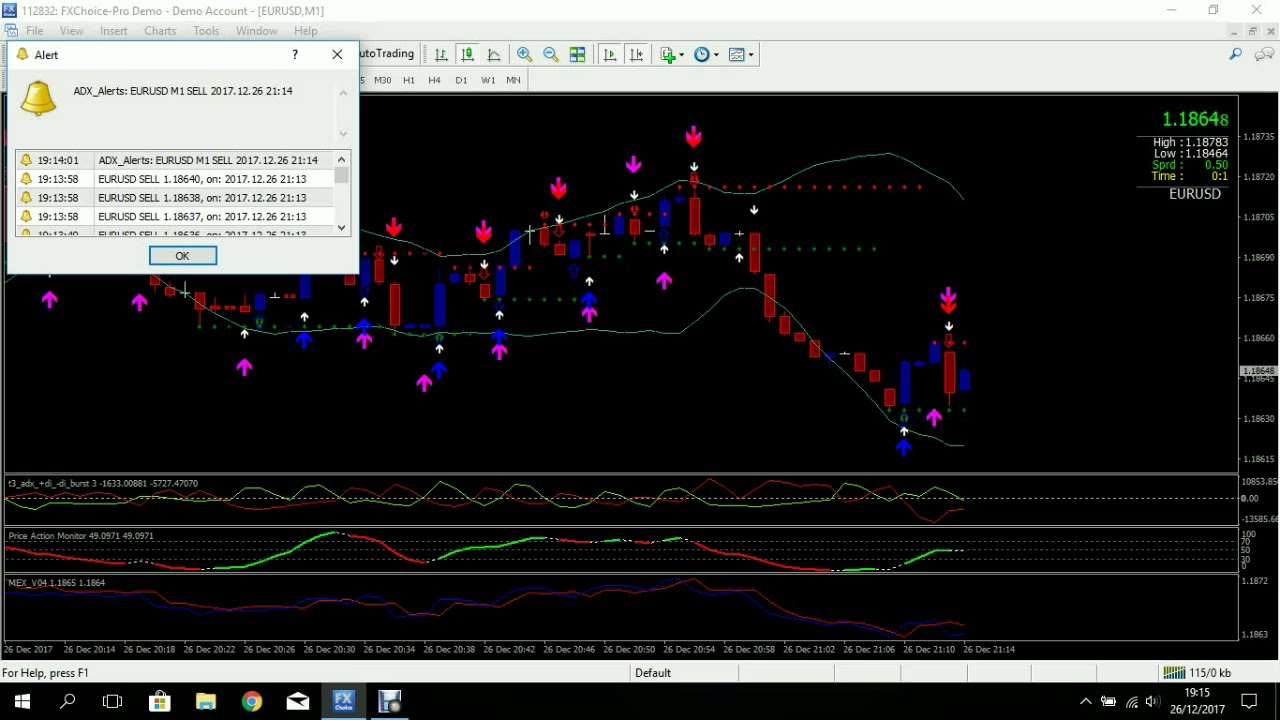Click the large bell icon in Alert
Image resolution: width=1280 pixels, height=720 pixels.
click(38, 97)
